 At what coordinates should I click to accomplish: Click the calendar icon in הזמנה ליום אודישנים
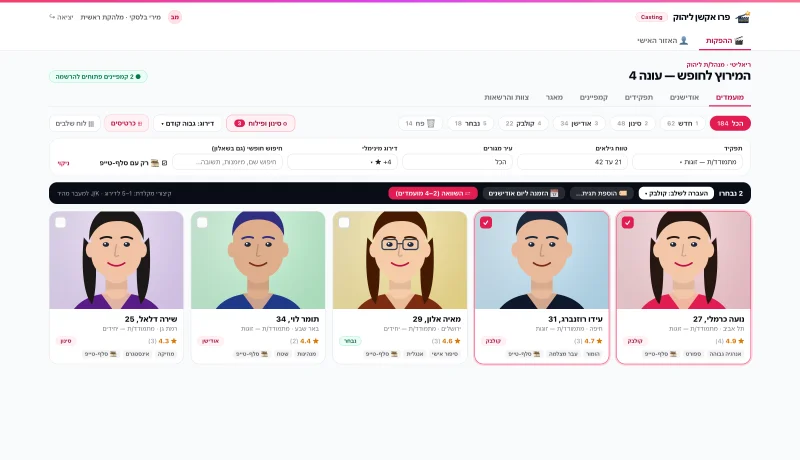[x=555, y=193]
